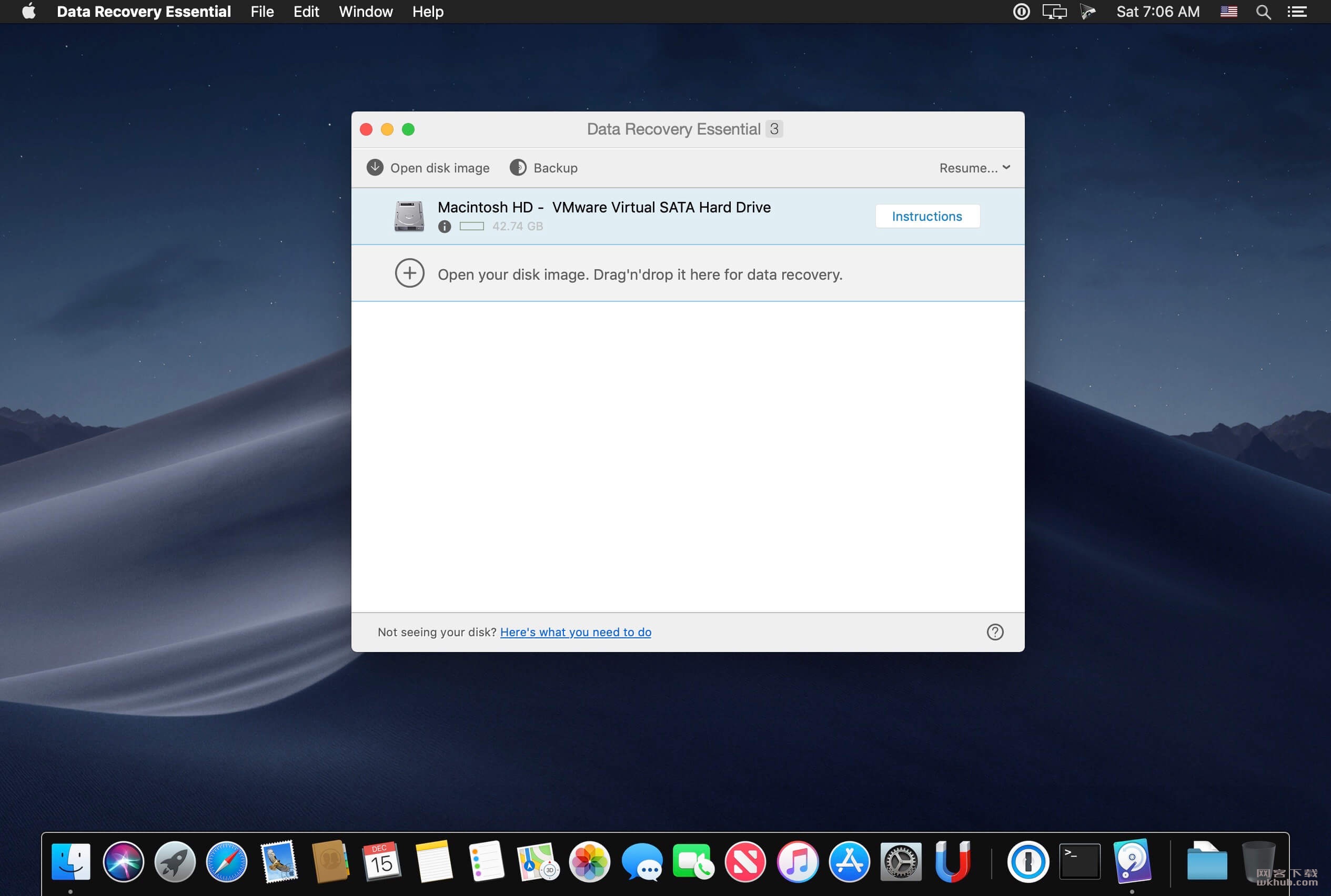Open 1Password from the Dock
Screen dimensions: 1331x896
tap(1028, 861)
